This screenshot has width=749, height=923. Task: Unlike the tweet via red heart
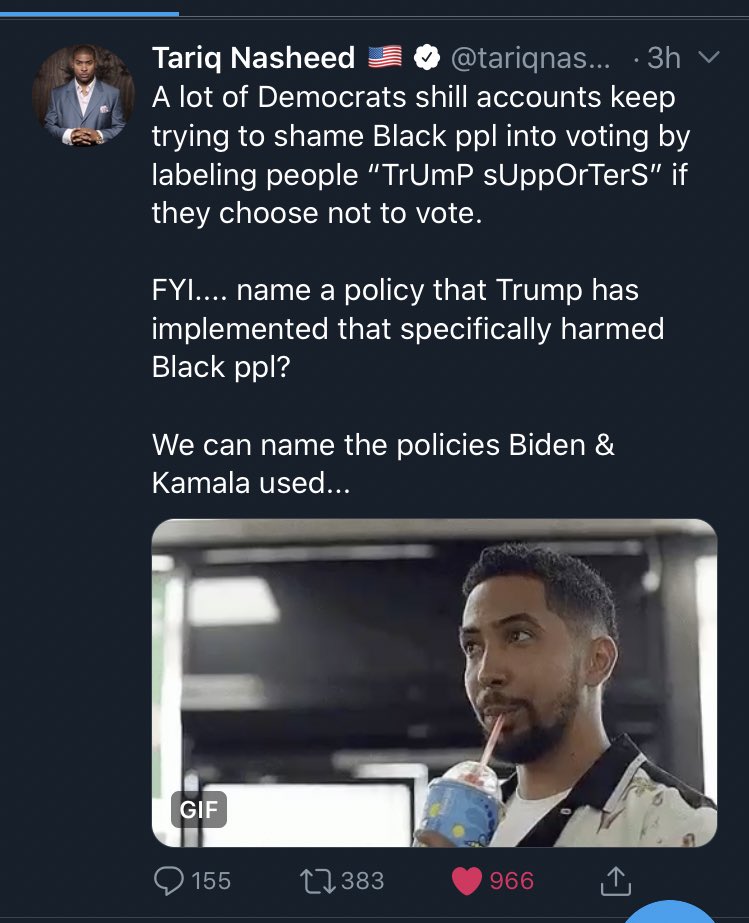coord(467,881)
